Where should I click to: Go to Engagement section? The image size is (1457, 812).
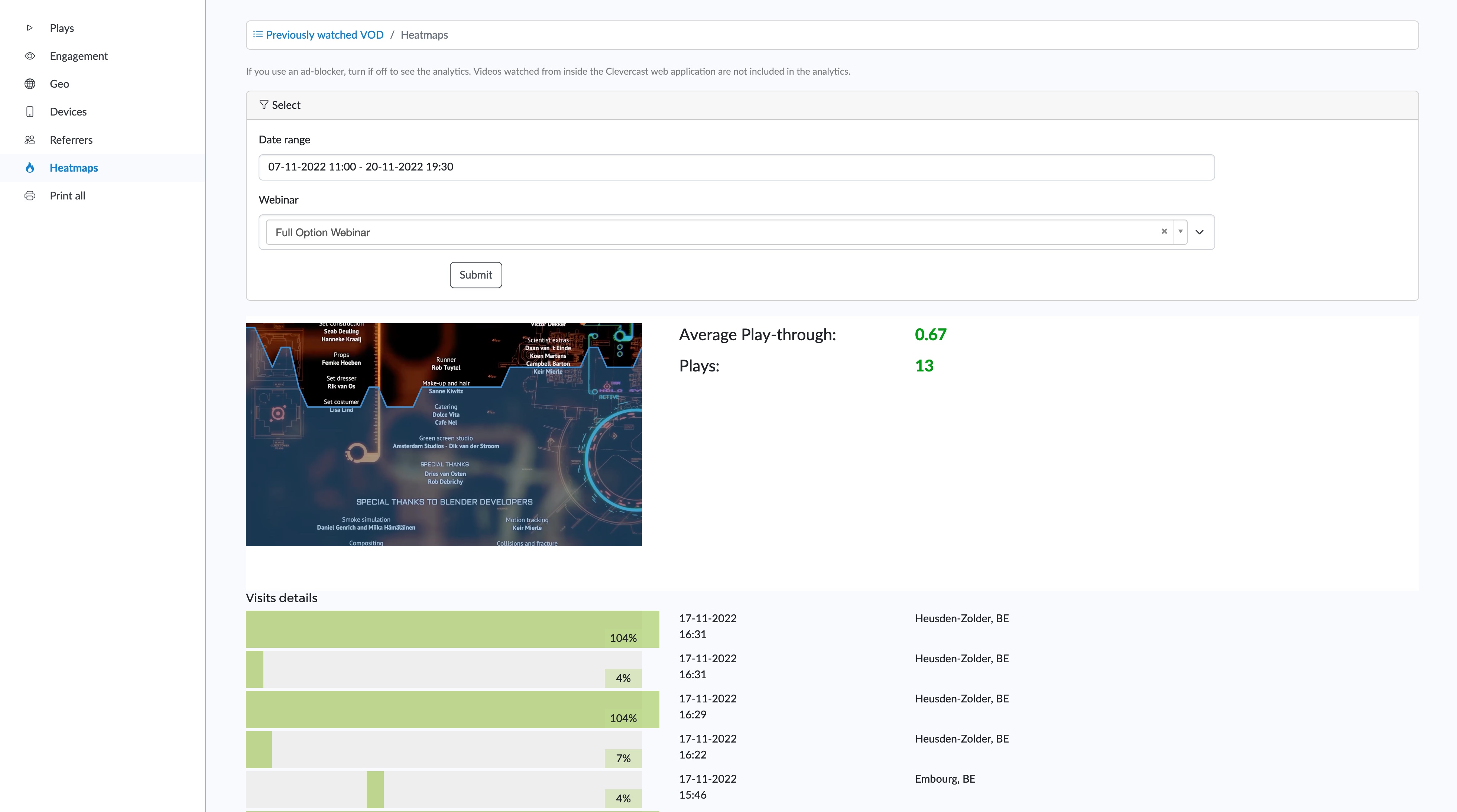coord(79,56)
